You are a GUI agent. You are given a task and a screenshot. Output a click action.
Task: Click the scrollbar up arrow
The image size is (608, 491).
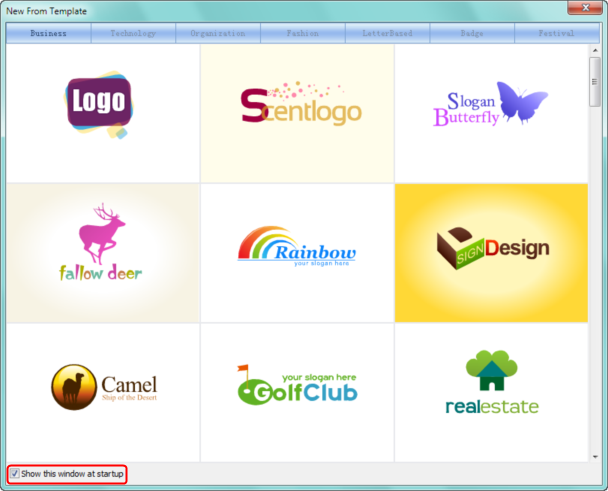point(595,50)
